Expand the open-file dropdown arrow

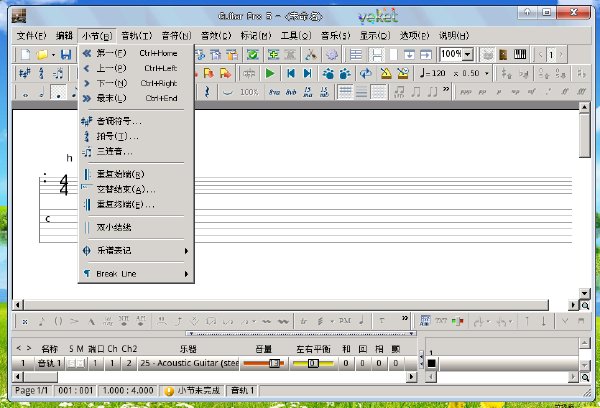[x=53, y=55]
